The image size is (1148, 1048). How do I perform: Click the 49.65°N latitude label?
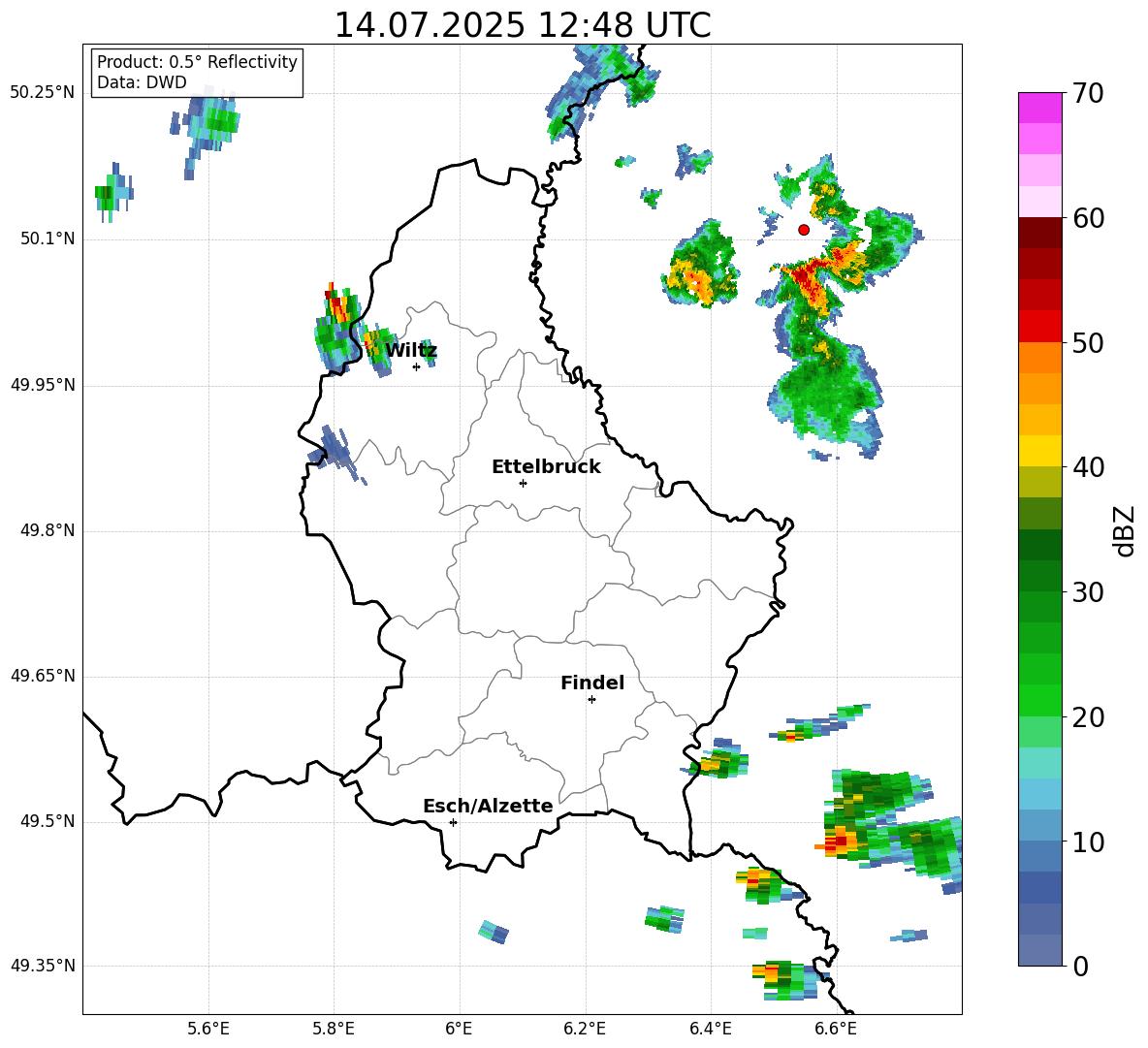(43, 676)
